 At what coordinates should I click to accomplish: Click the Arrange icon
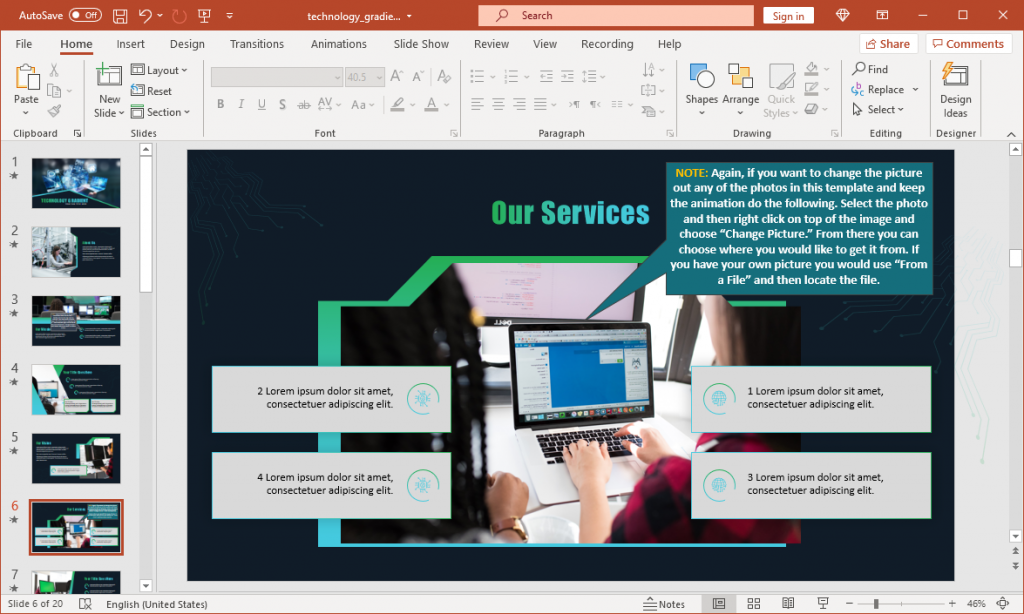(x=741, y=88)
